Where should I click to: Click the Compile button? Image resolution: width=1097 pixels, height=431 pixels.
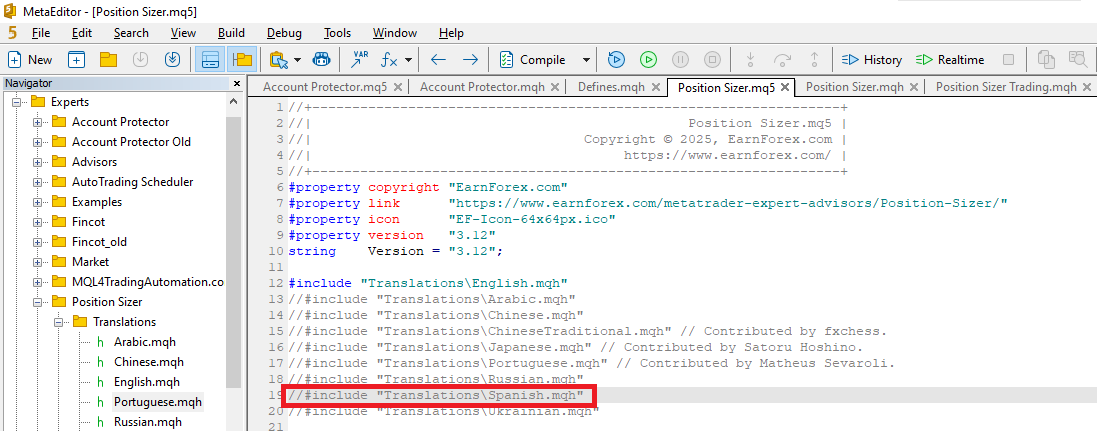click(x=533, y=59)
